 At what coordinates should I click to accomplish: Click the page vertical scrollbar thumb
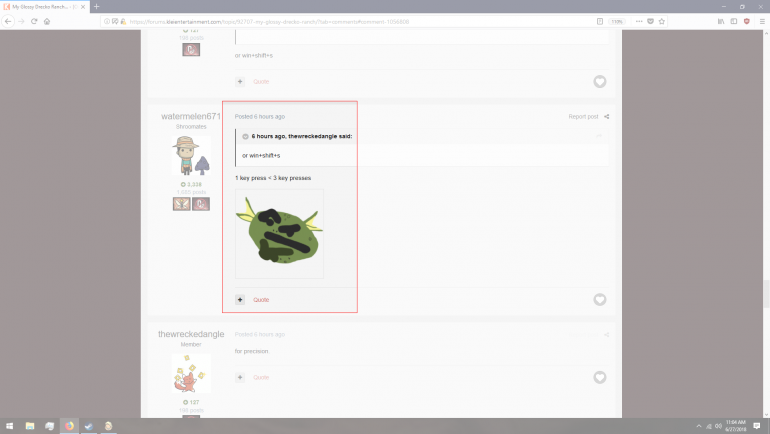click(766, 294)
